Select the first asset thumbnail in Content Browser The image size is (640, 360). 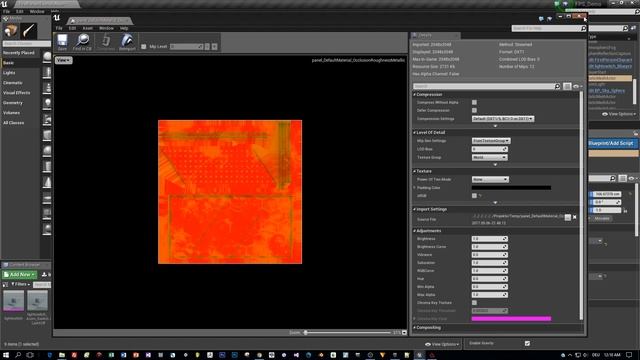(x=13, y=301)
